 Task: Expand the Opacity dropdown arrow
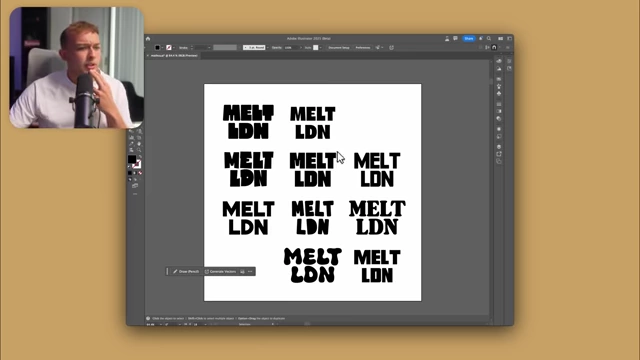(301, 48)
